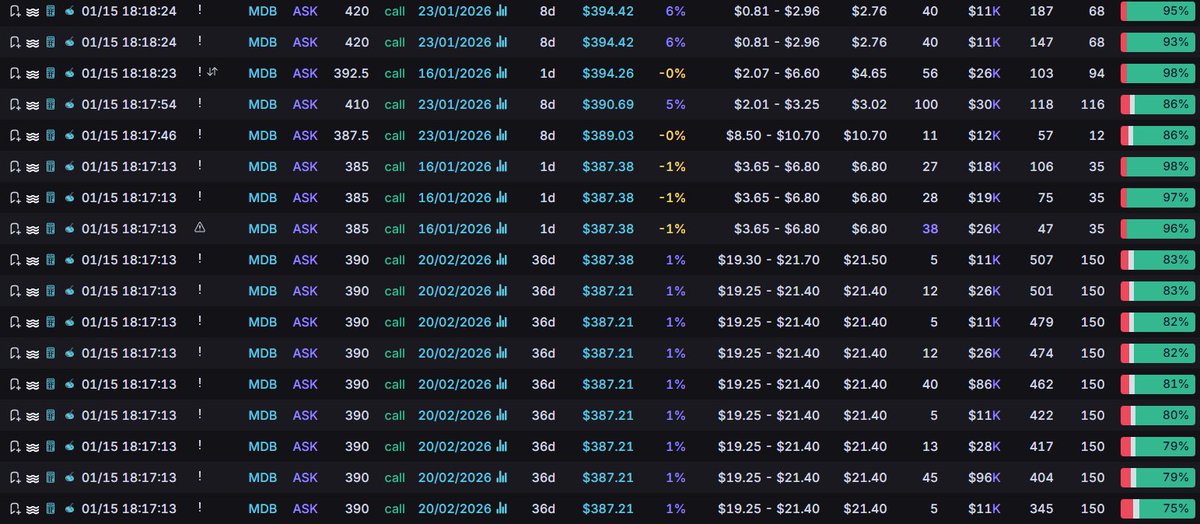
Task: Click premium value $28K
Action: [x=985, y=447]
